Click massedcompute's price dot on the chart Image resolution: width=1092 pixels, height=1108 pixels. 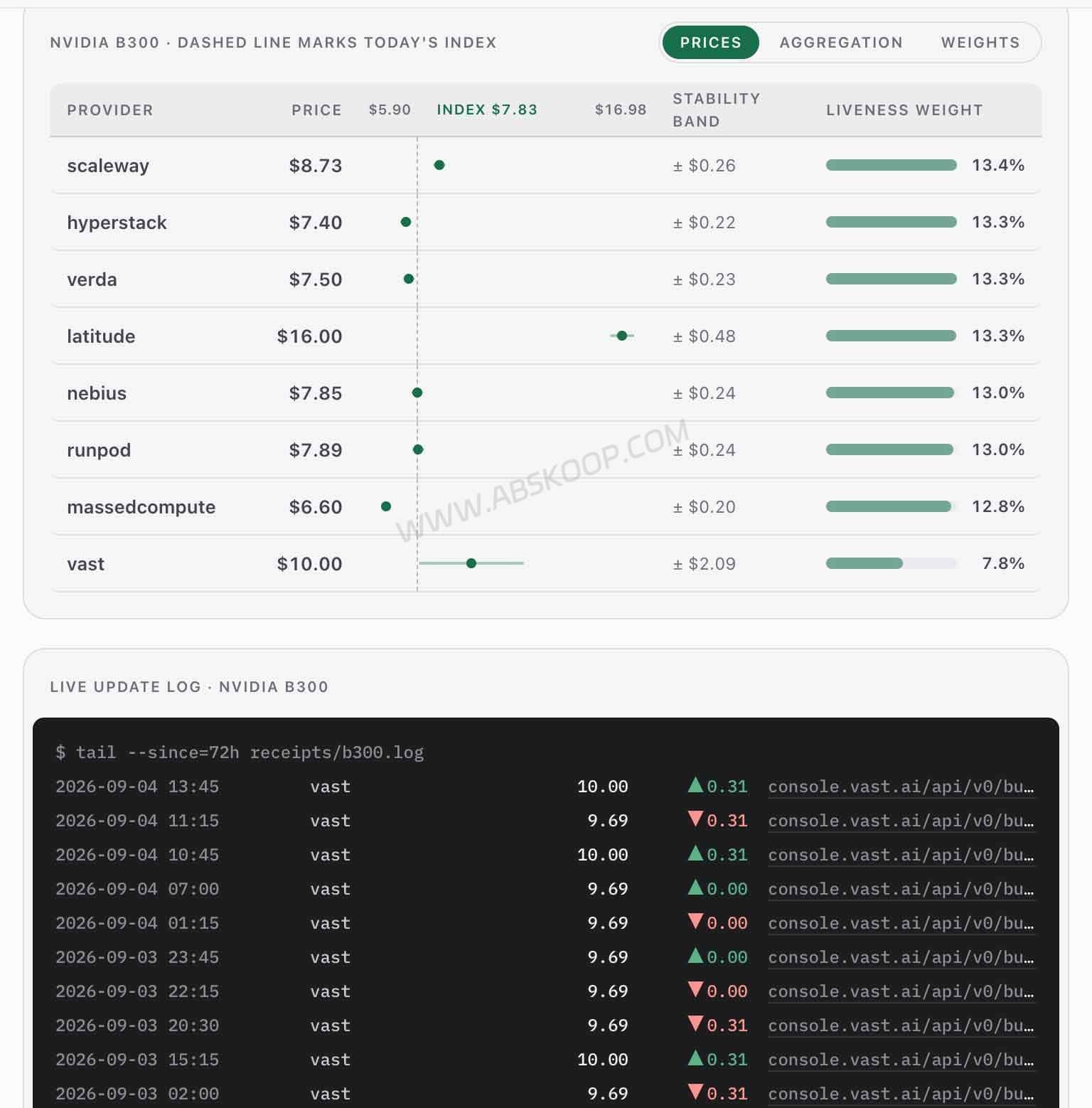pos(386,506)
